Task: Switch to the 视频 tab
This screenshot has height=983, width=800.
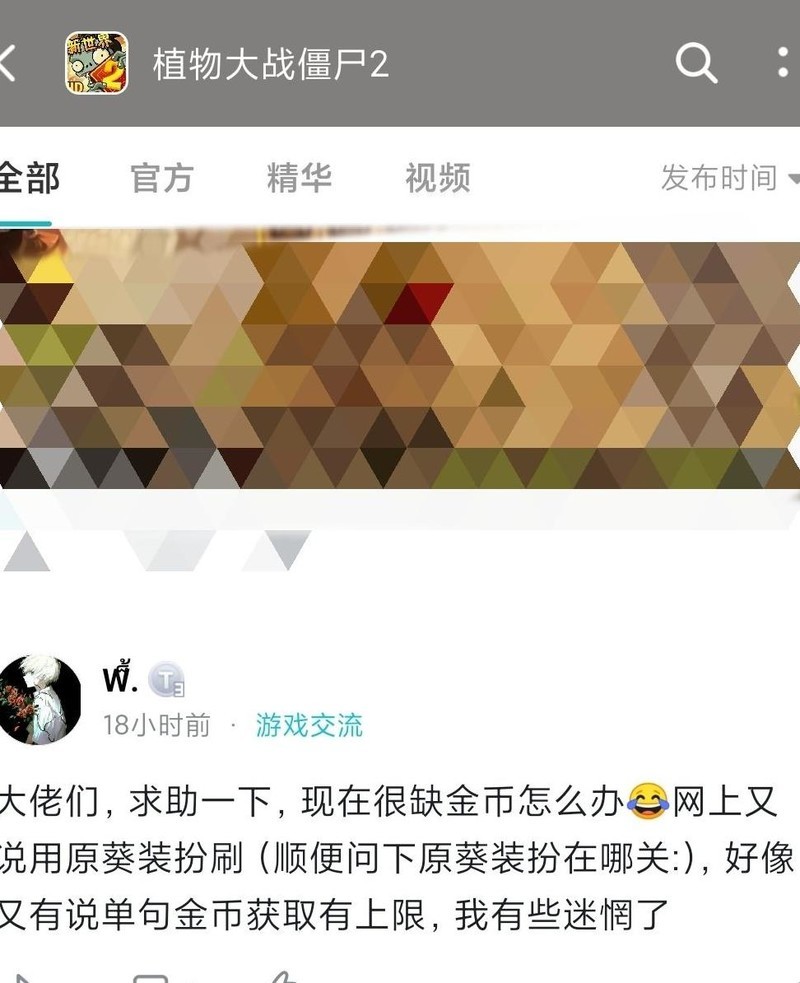Action: (438, 178)
